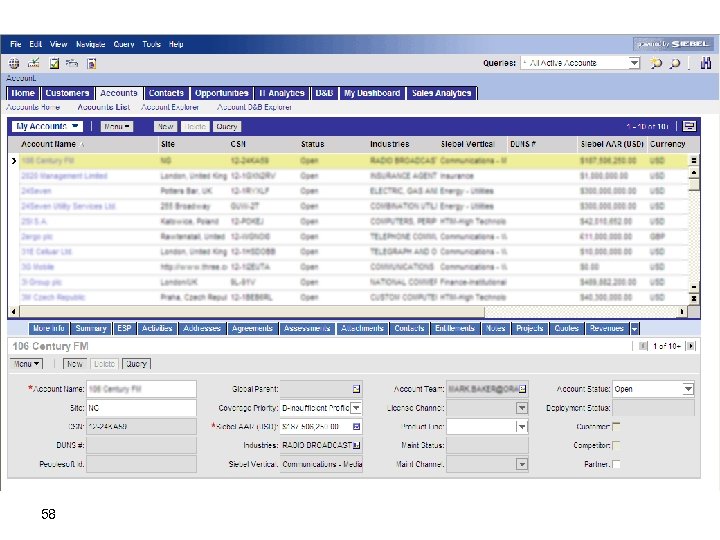This screenshot has height=540, width=720.
Task: Click Query button in list applet
Action: tap(227, 126)
